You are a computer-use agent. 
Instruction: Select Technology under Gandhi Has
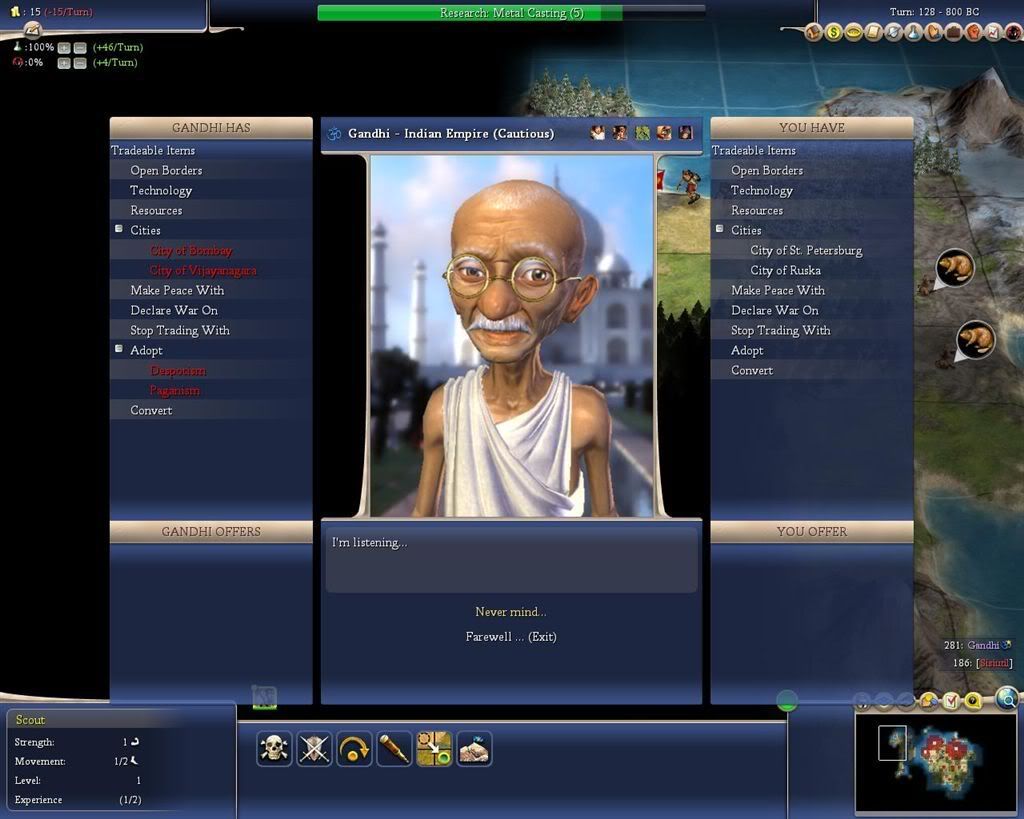click(x=161, y=191)
